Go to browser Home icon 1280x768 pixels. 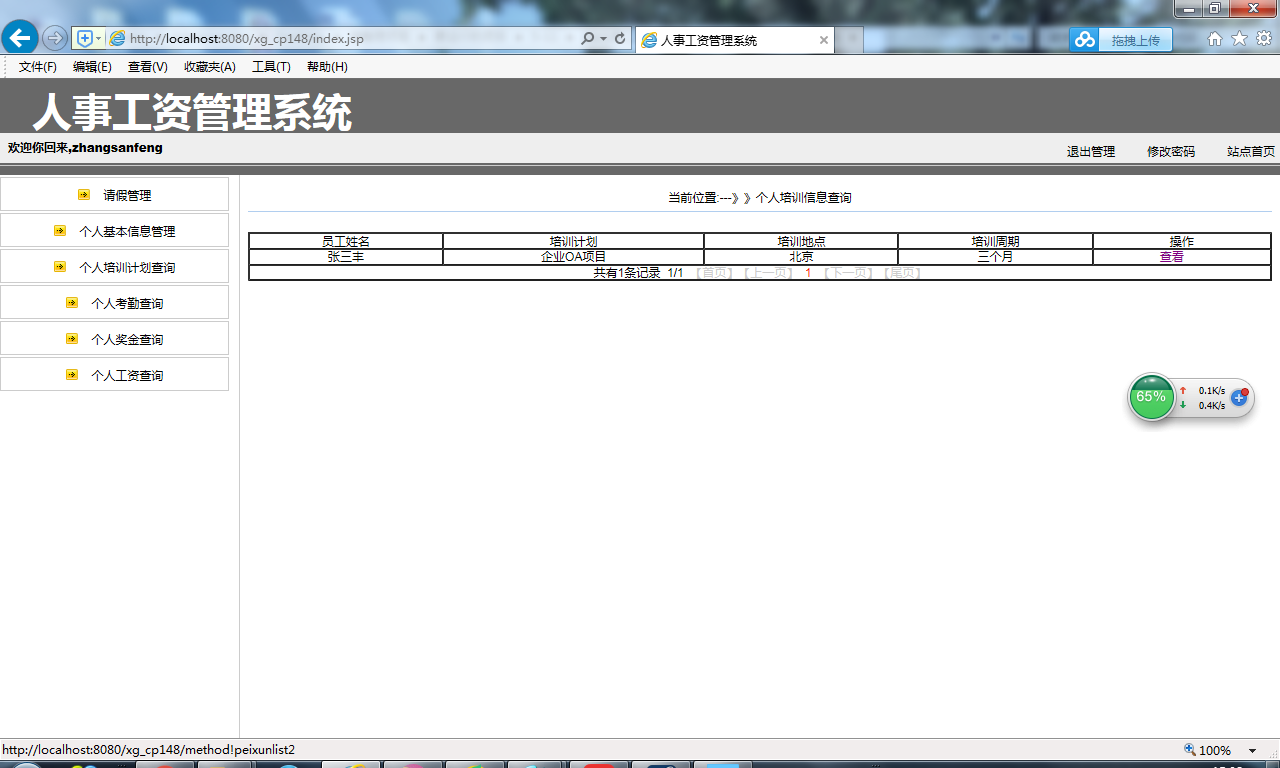point(1215,38)
